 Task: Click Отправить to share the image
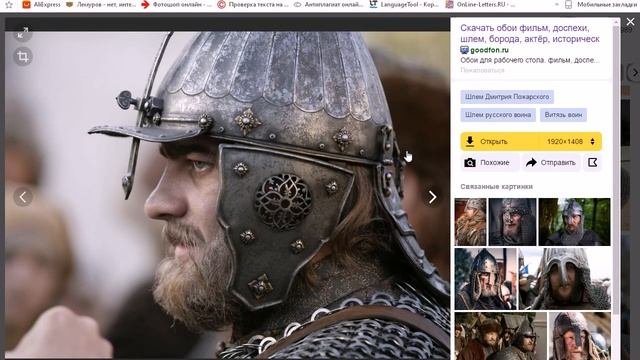click(551, 162)
